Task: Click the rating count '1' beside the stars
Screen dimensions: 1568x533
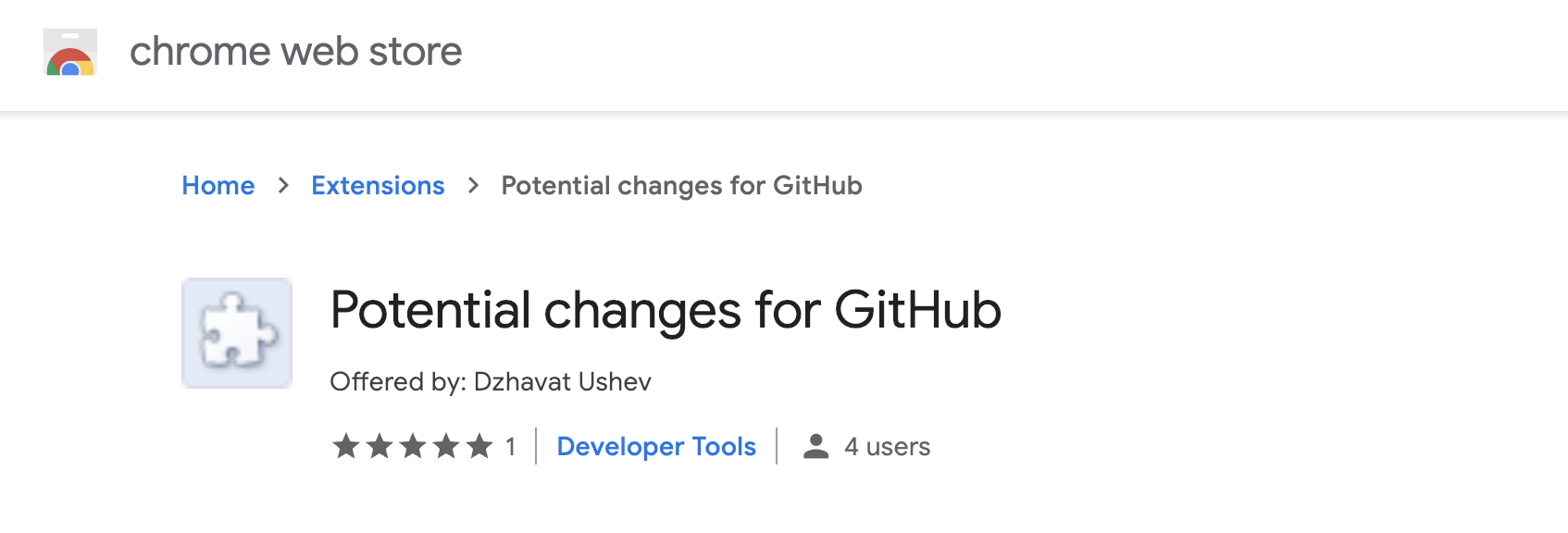Action: (x=510, y=447)
